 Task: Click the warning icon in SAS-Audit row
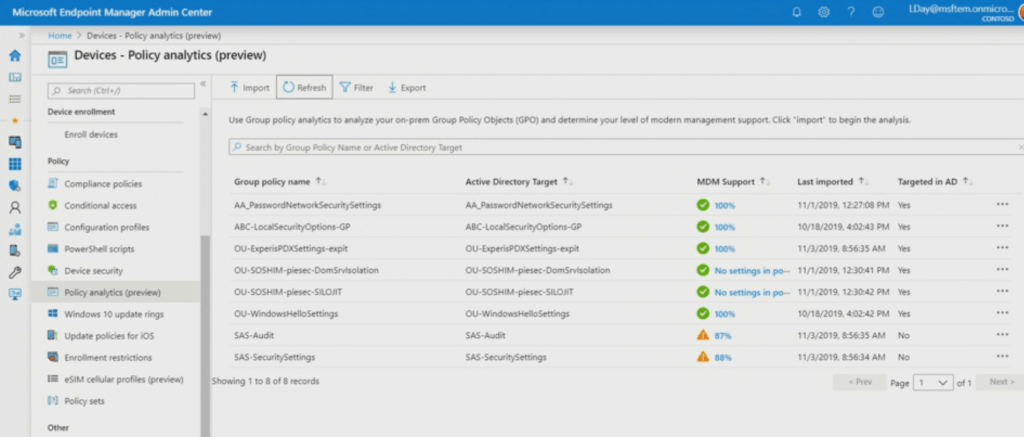[x=703, y=335]
